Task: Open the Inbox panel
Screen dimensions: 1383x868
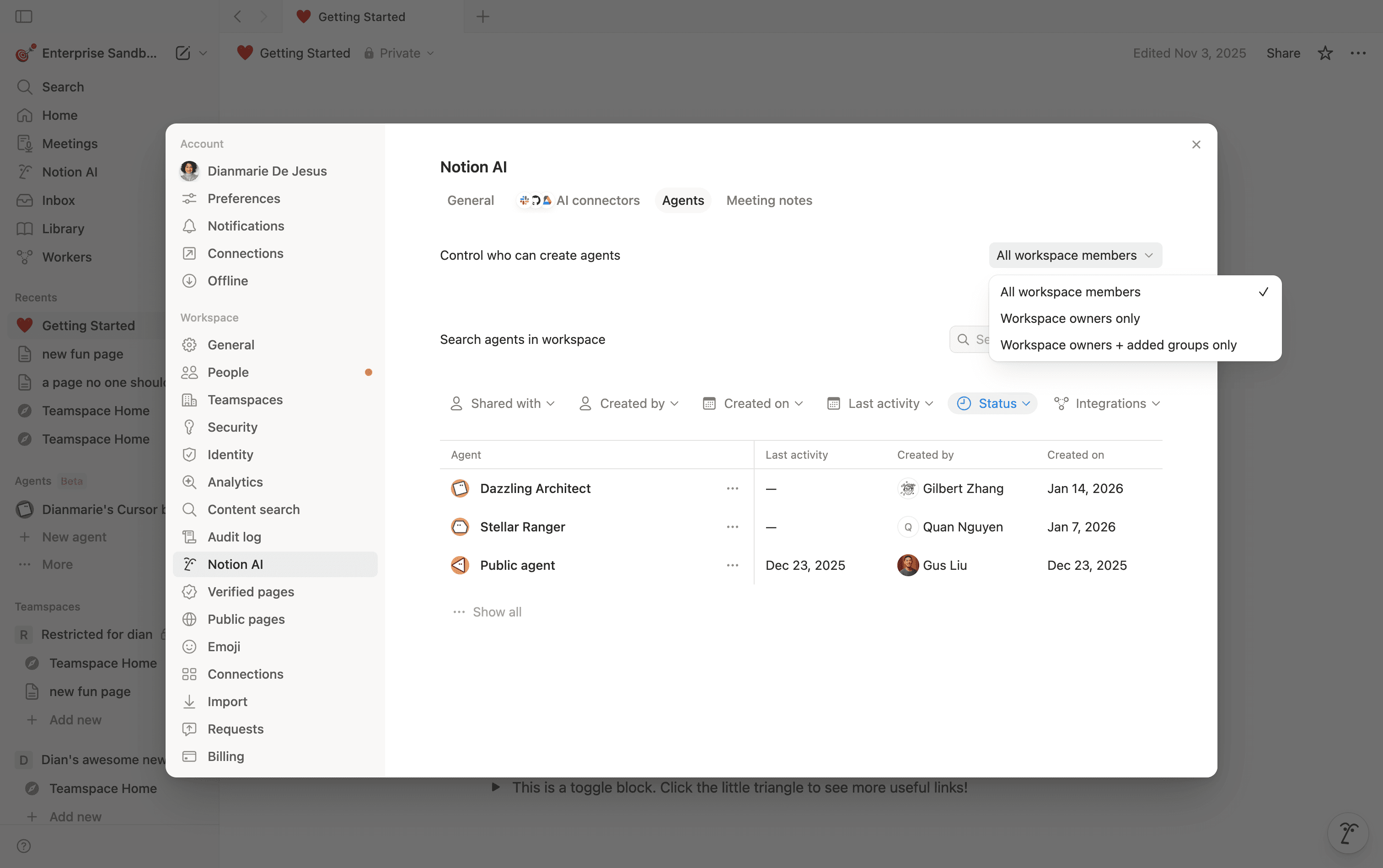Action: tap(59, 200)
